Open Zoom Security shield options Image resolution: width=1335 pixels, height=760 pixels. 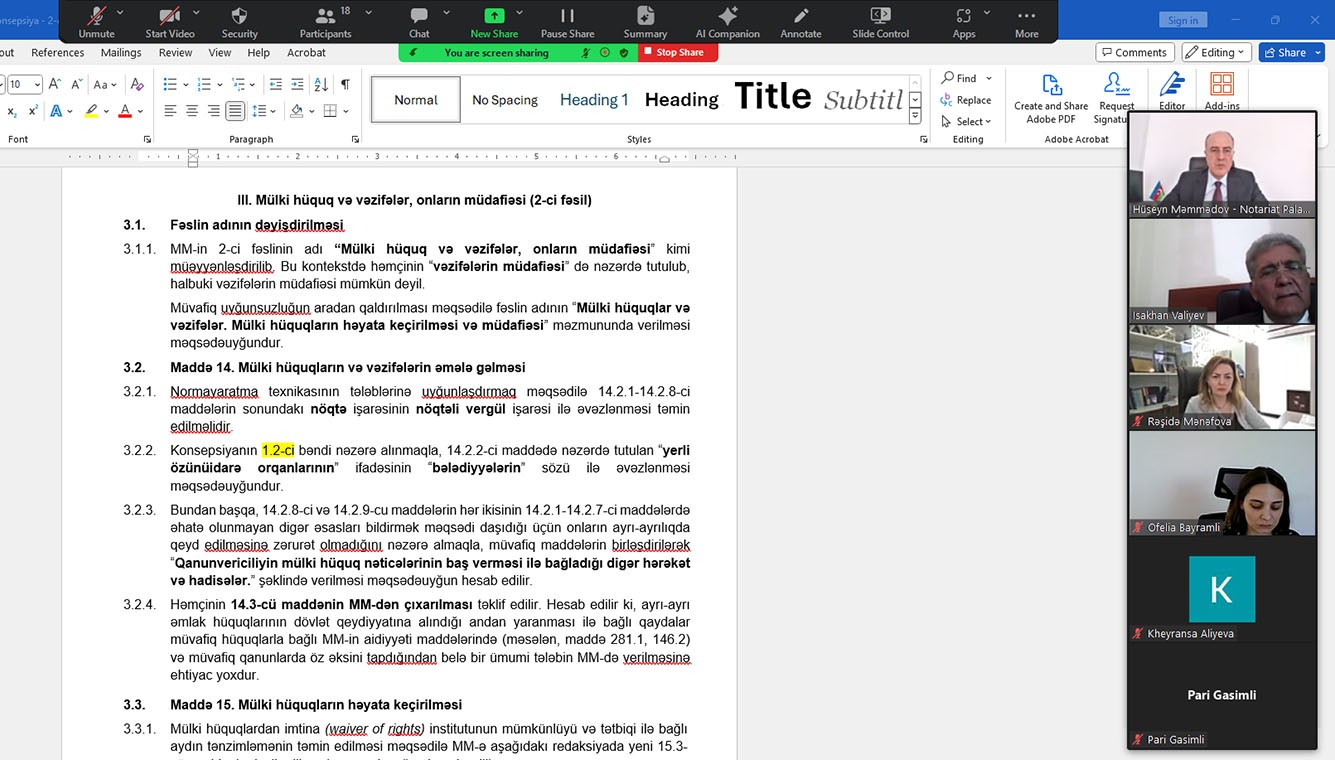point(239,21)
